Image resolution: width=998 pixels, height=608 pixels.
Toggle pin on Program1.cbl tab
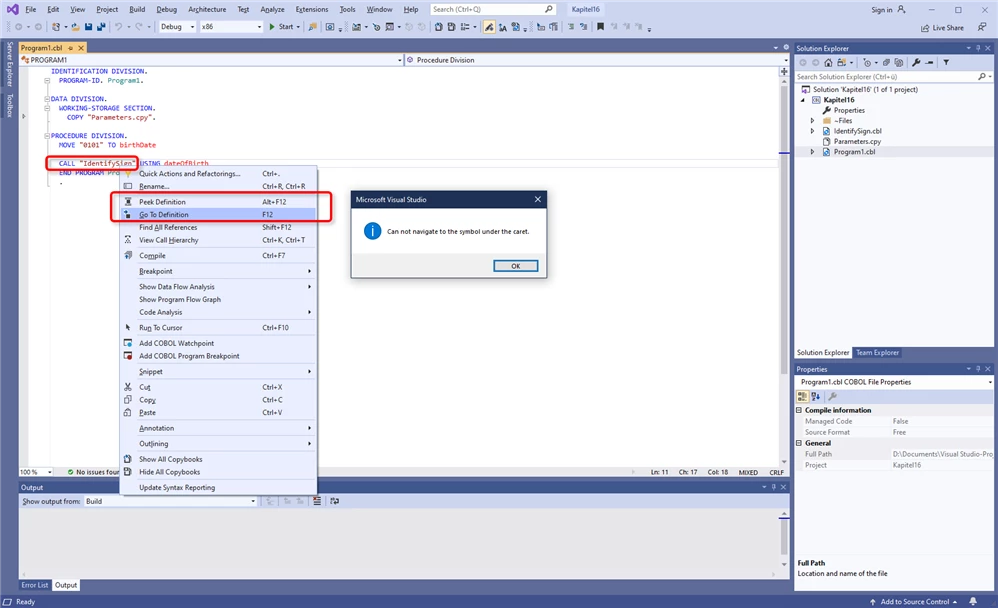point(71,48)
